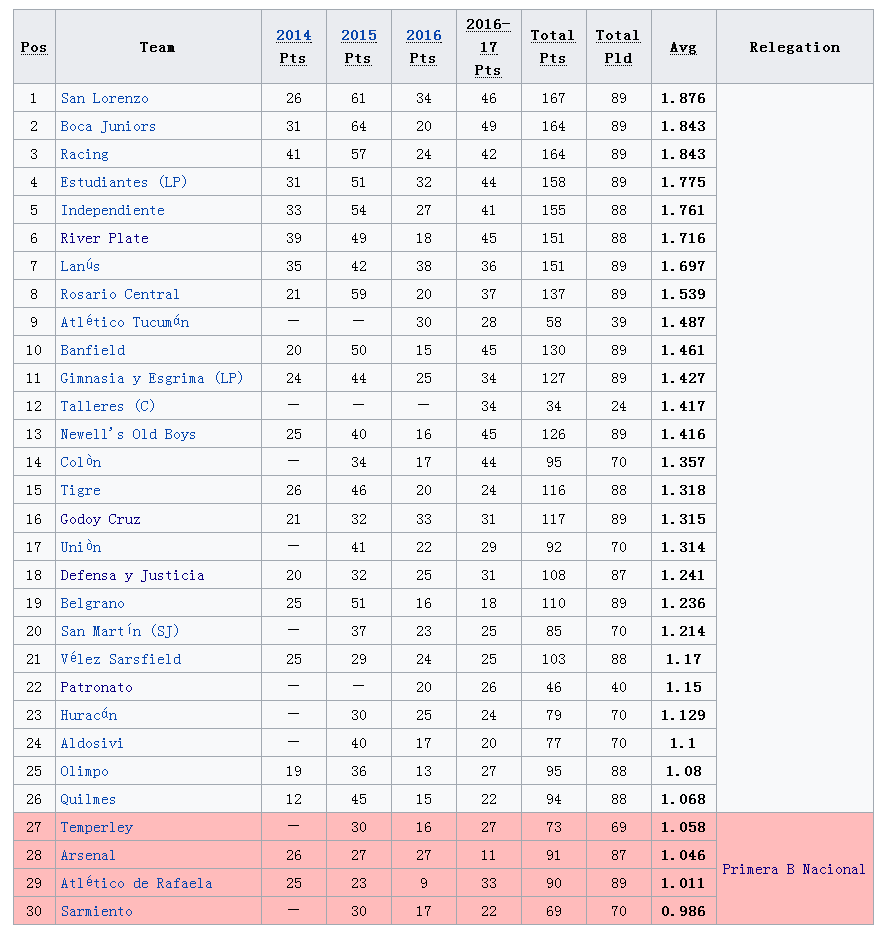Select Temperley average 1.058

coord(683,827)
